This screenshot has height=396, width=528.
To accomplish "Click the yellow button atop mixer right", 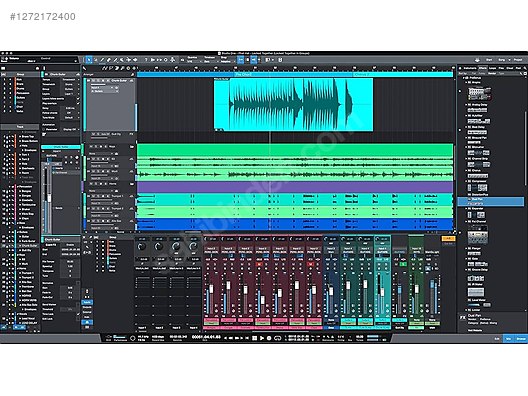I will (448, 238).
